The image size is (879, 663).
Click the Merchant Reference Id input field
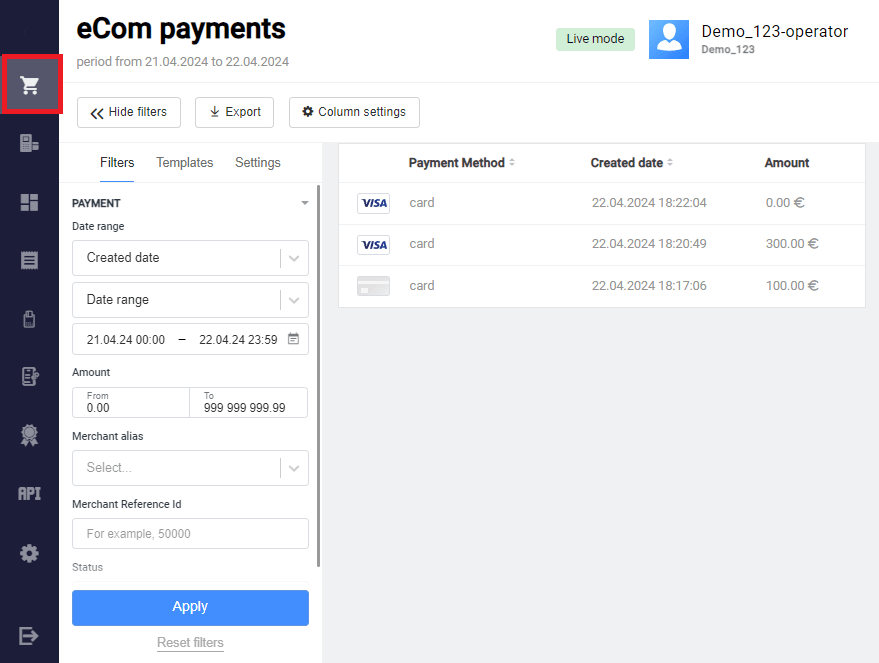pyautogui.click(x=190, y=534)
